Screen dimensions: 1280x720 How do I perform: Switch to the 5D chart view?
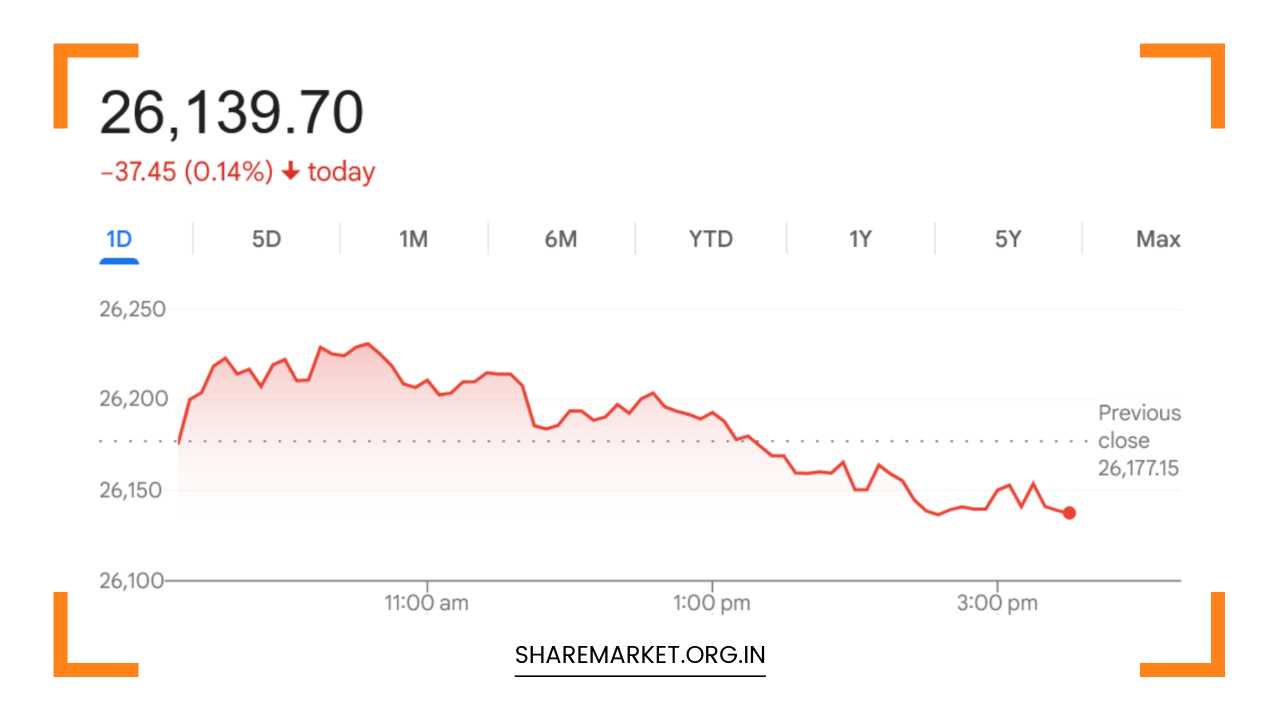coord(266,240)
